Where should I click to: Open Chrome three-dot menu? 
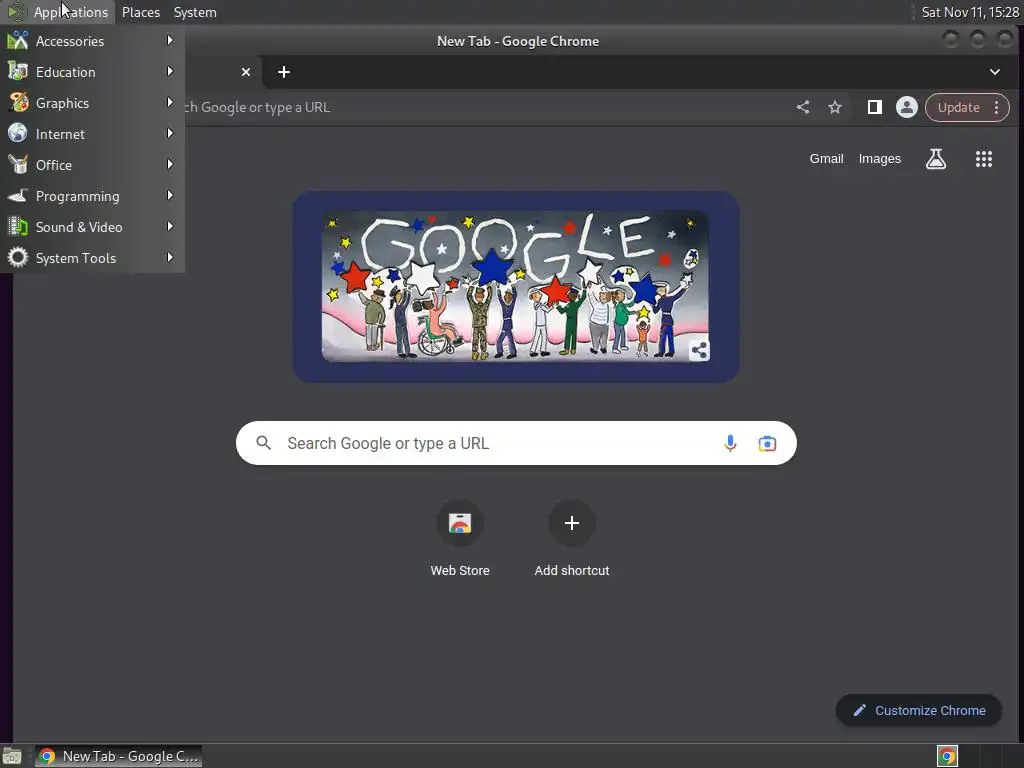tap(997, 107)
